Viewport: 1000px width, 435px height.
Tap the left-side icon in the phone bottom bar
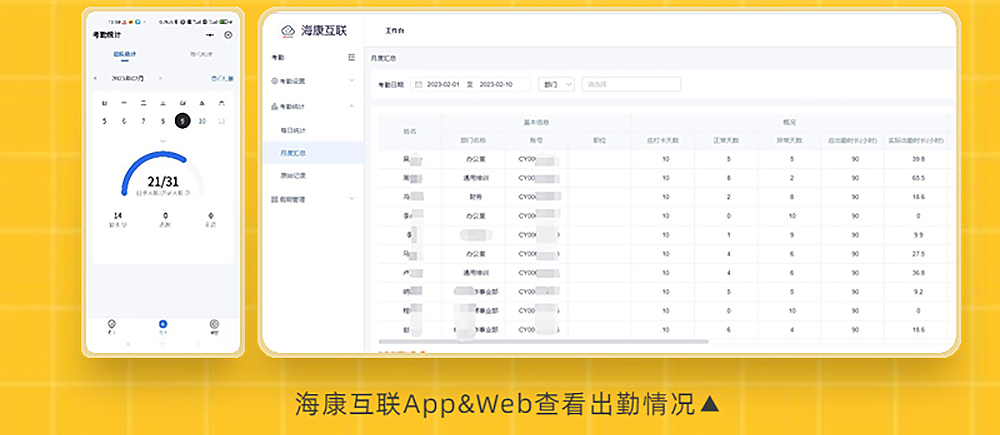point(112,324)
